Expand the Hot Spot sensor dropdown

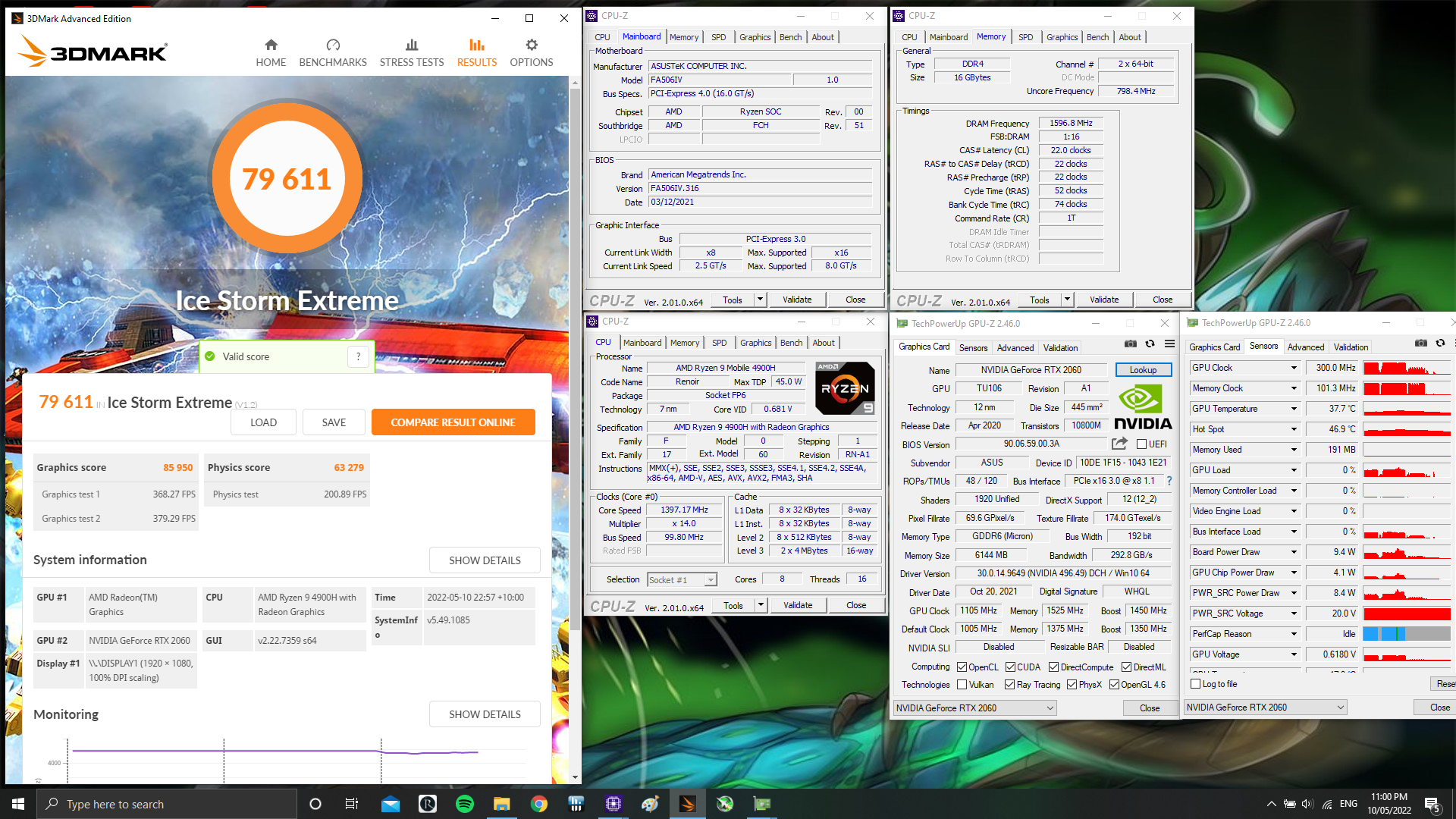[x=1294, y=429]
